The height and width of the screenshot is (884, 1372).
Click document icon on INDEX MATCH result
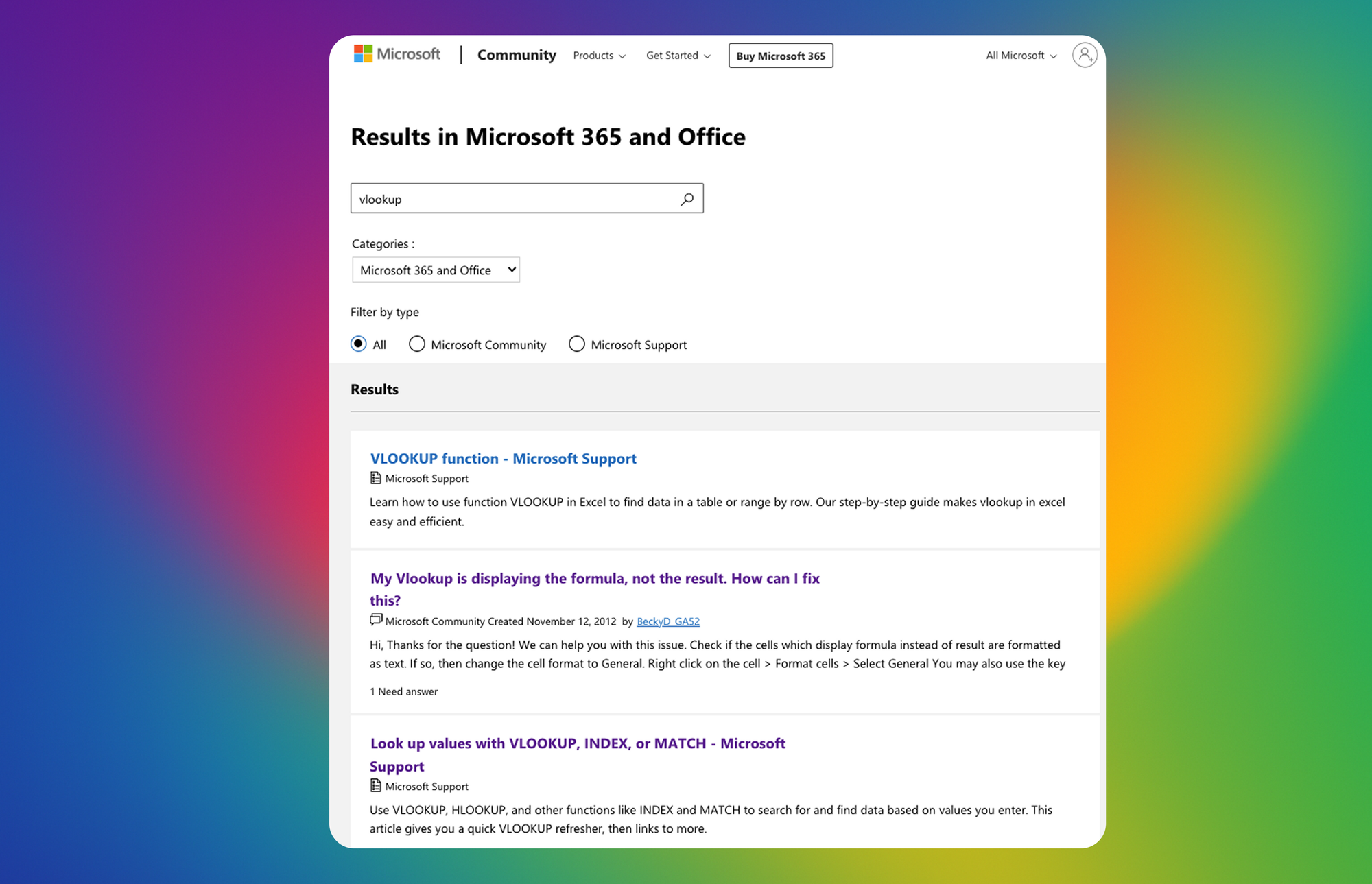click(375, 786)
